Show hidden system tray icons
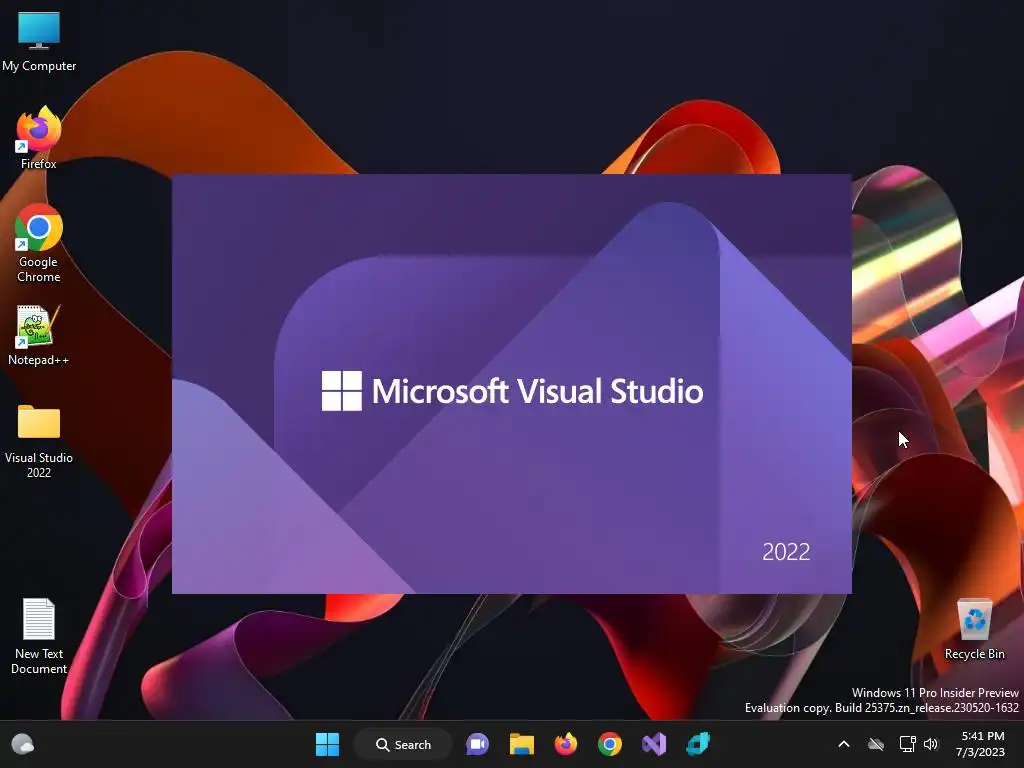 [x=844, y=744]
